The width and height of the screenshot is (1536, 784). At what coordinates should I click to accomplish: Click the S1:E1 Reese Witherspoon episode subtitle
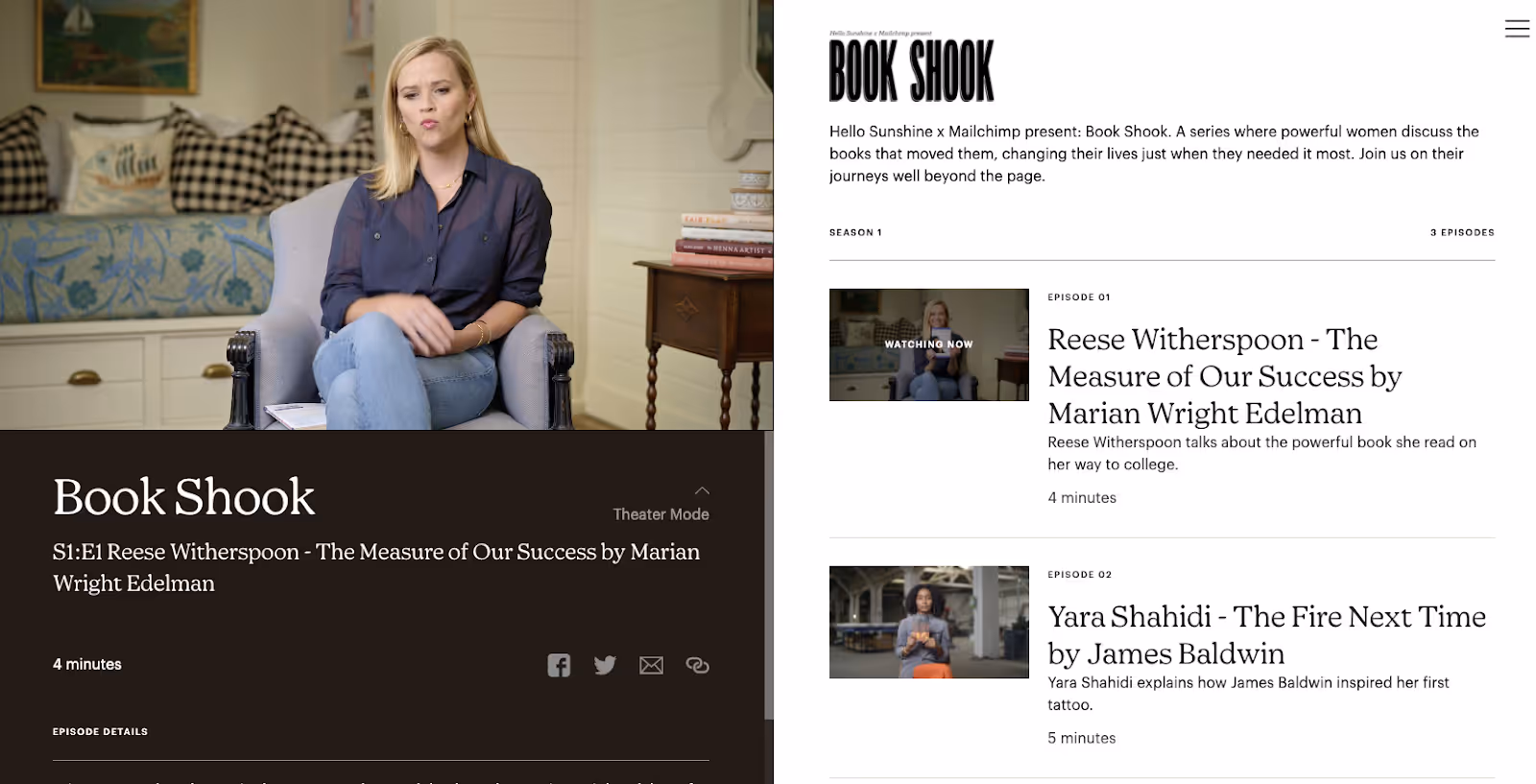(376, 567)
